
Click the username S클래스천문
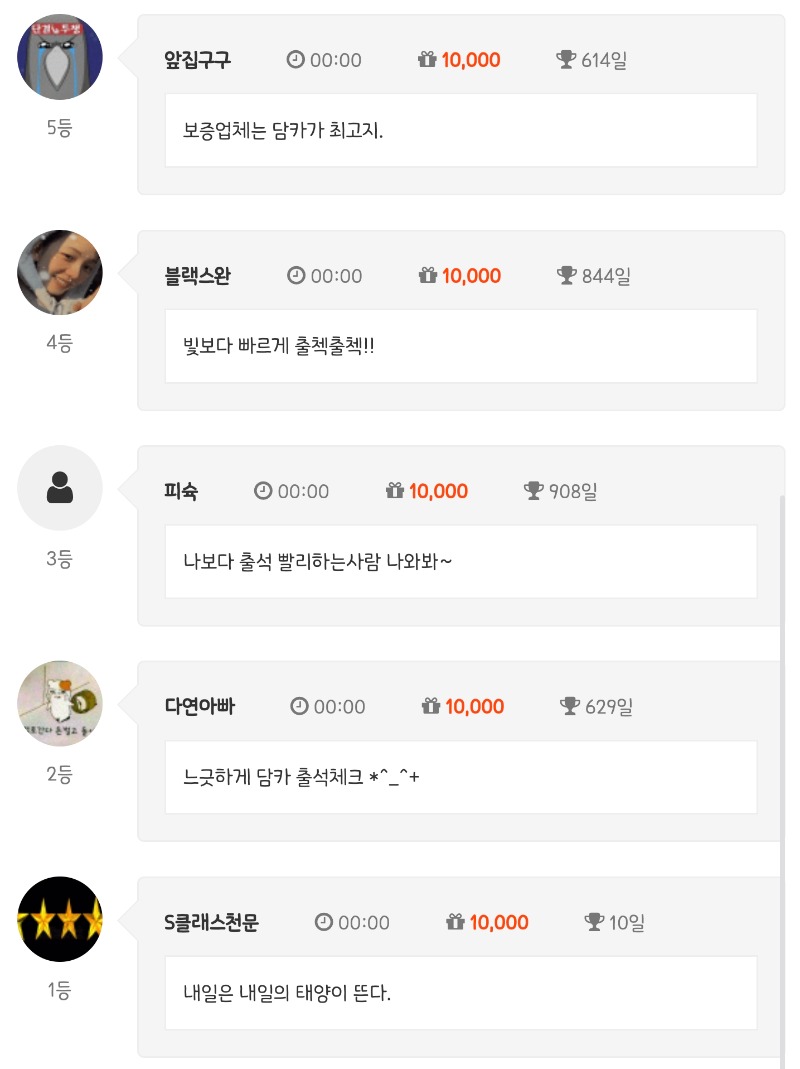(211, 922)
